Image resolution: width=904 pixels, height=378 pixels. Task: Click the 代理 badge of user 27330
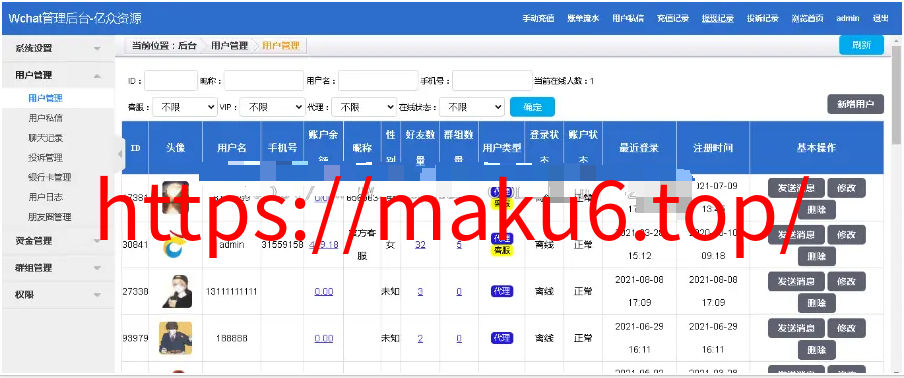tap(502, 291)
